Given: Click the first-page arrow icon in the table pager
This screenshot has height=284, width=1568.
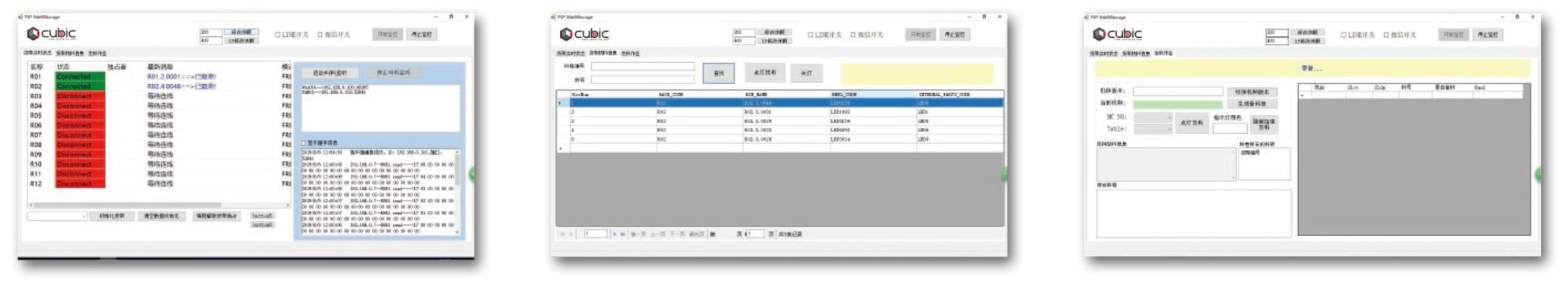Looking at the screenshot, I should point(562,234).
